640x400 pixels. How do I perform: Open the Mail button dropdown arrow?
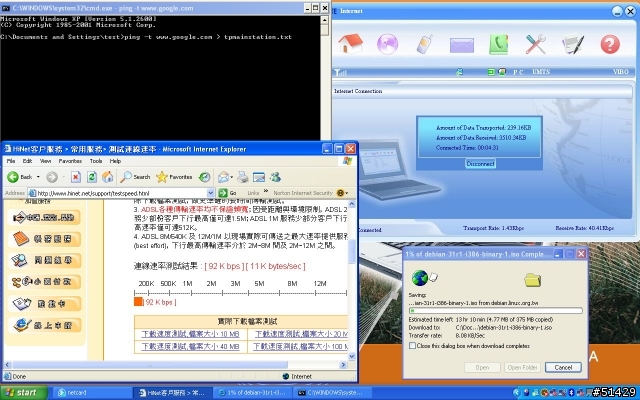coord(232,177)
